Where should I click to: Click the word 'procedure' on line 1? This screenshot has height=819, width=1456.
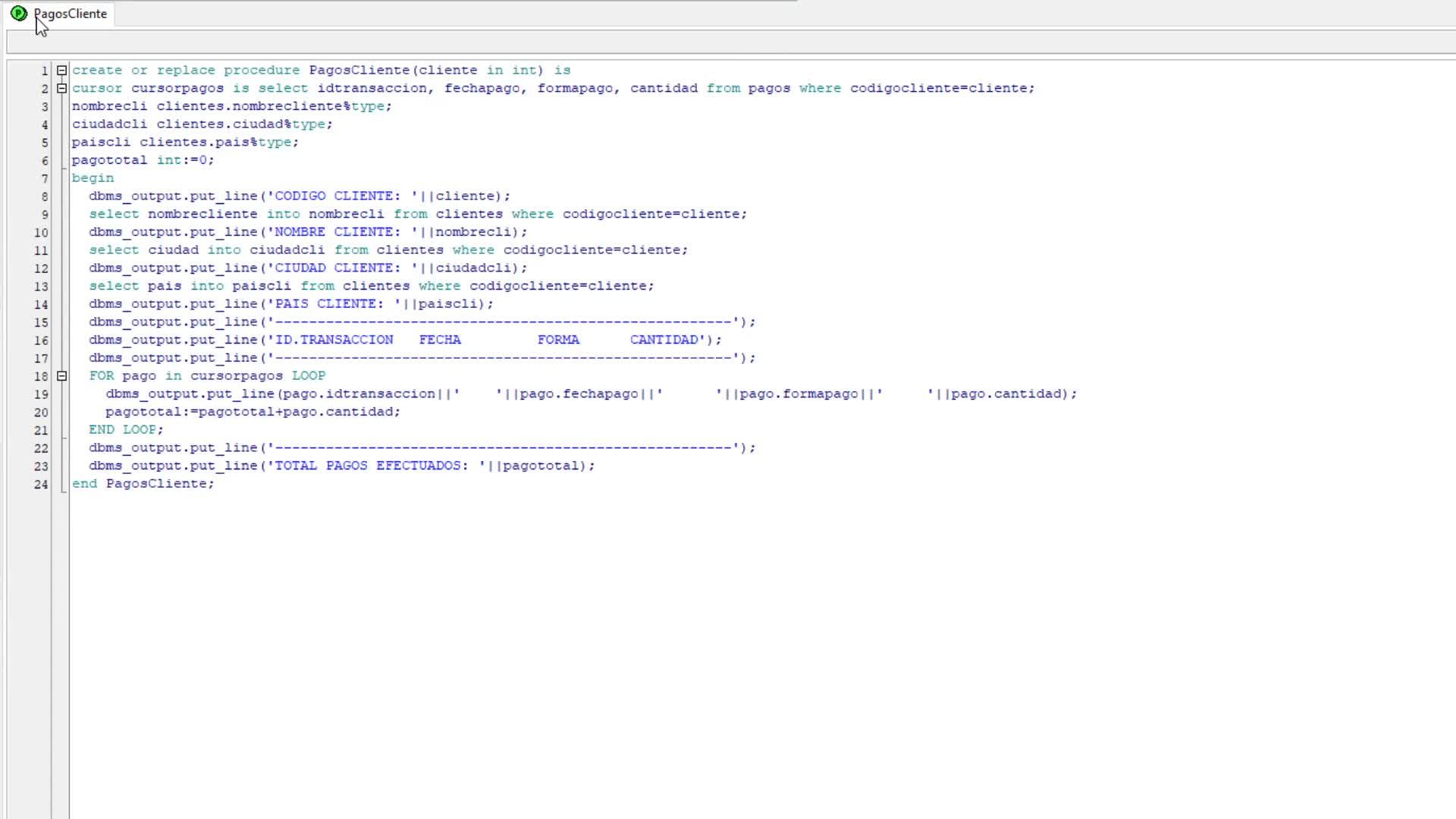(x=262, y=71)
